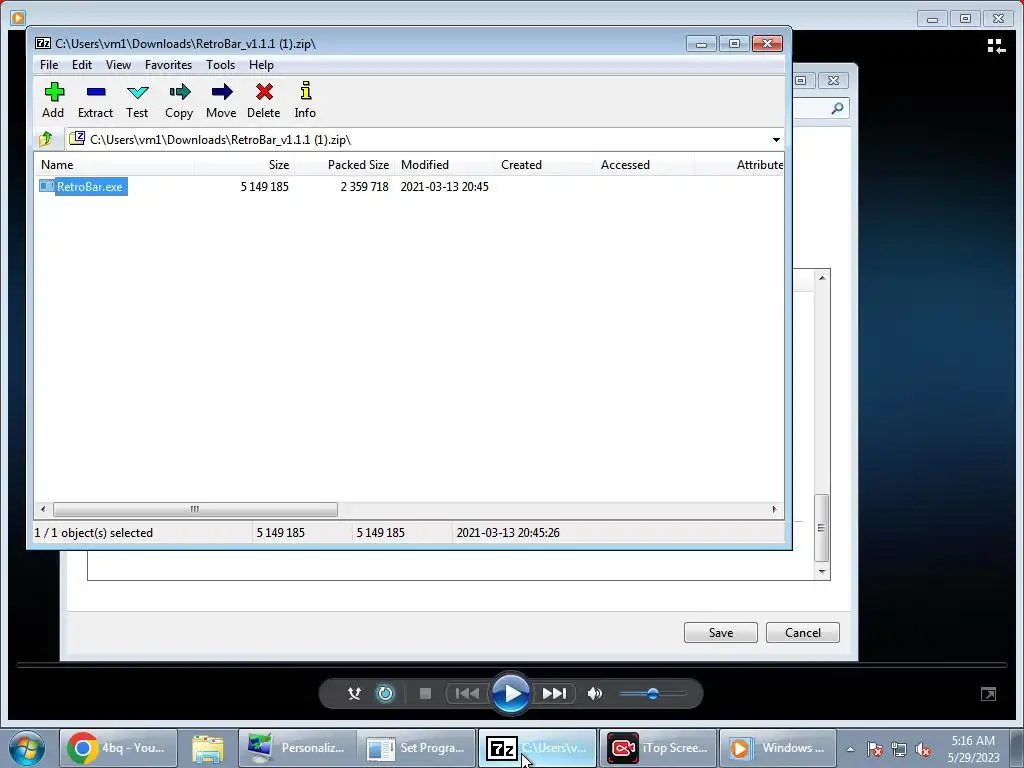Click the file list scroll right arrow
Image resolution: width=1024 pixels, height=768 pixels.
coord(775,509)
